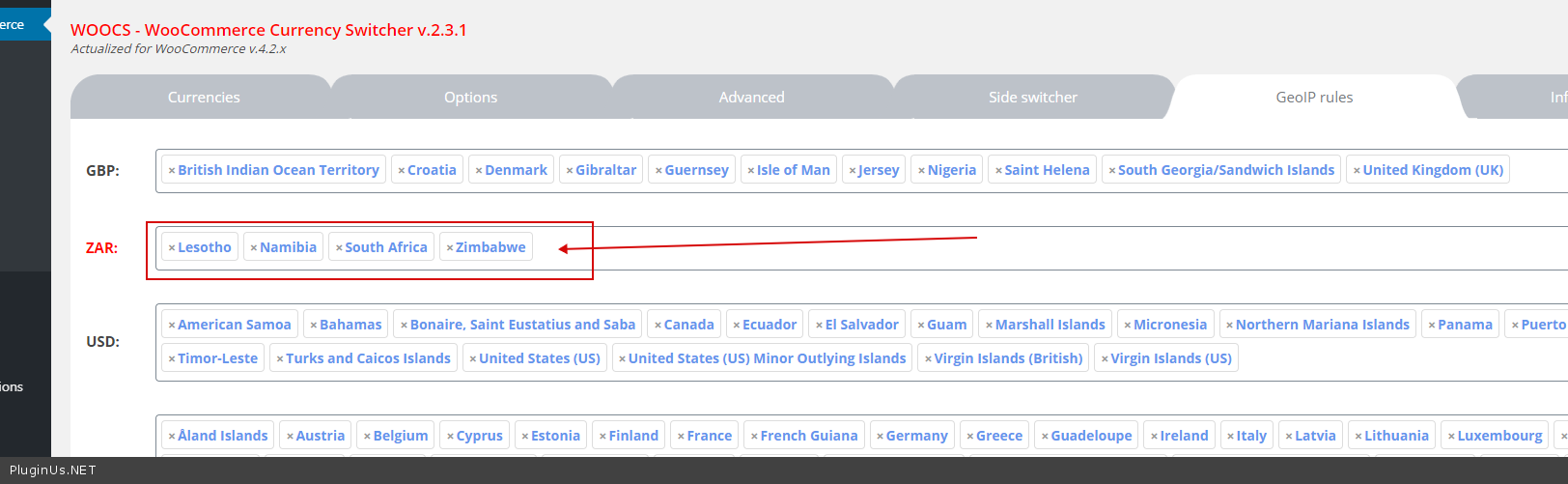Remove South Africa tag from ZAR
The height and width of the screenshot is (484, 1568).
coord(339,248)
